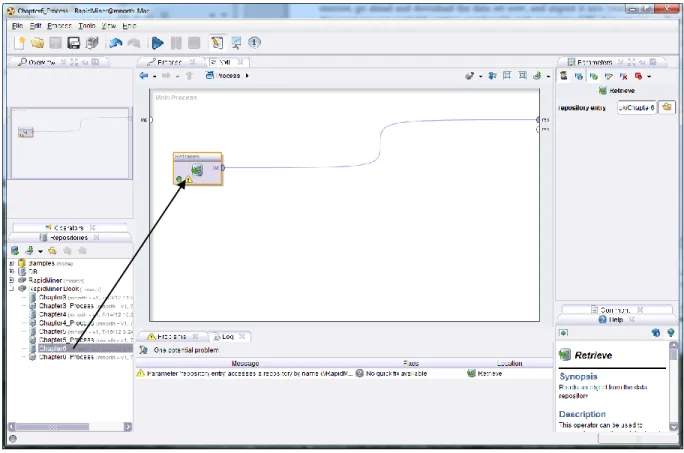Expand the Samples repository node
The height and width of the screenshot is (453, 684).
[12, 263]
